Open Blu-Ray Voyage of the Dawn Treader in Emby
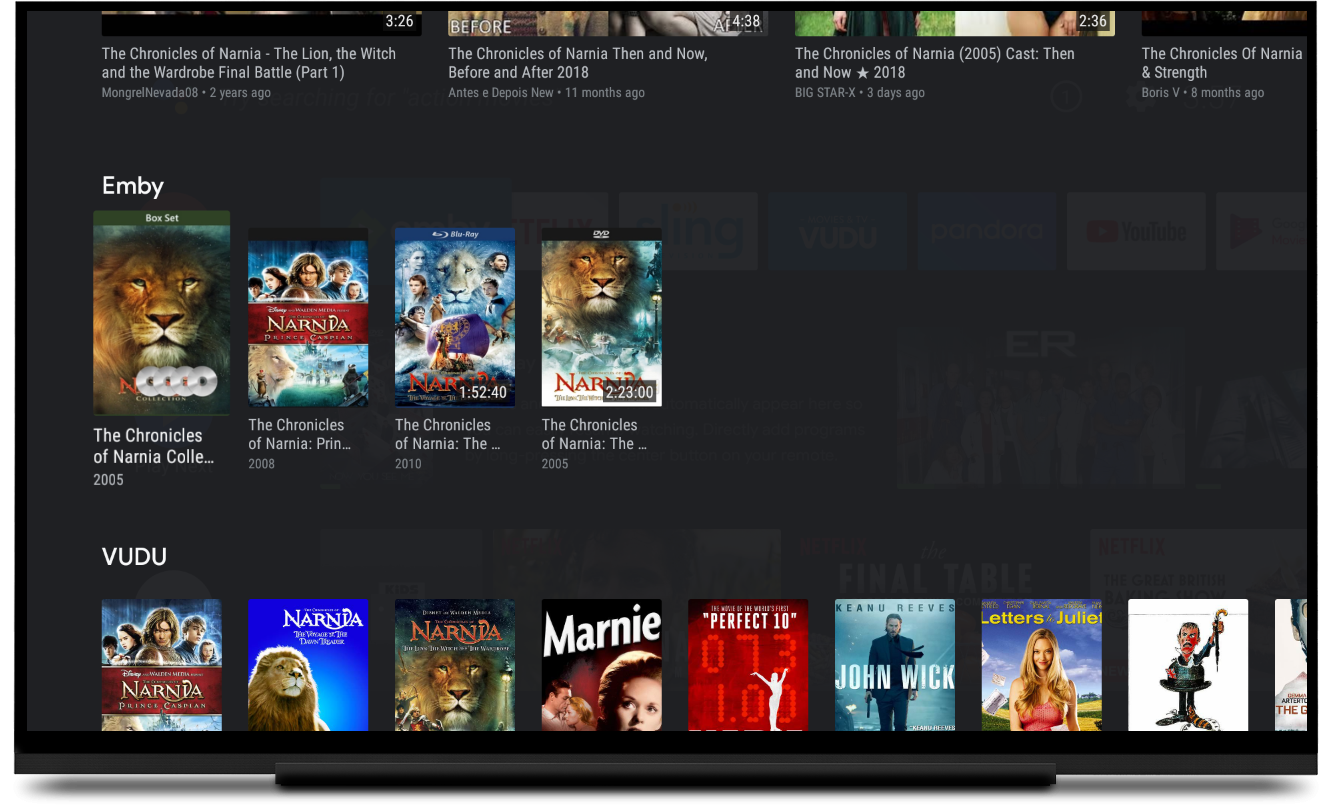 (455, 317)
